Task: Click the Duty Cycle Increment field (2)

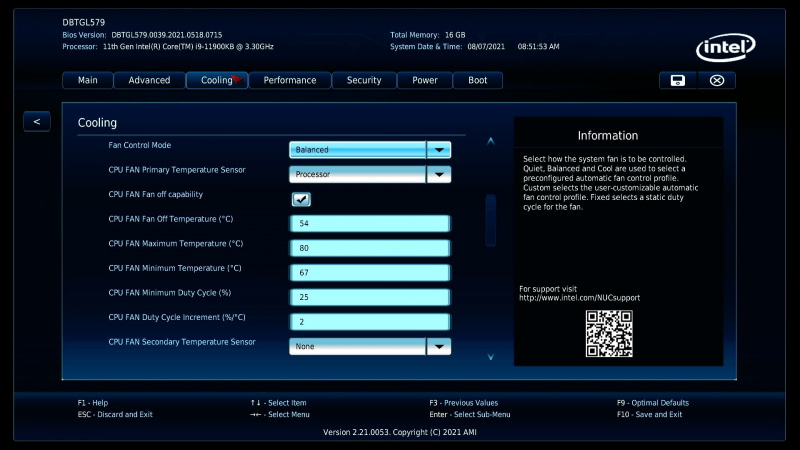Action: click(370, 322)
